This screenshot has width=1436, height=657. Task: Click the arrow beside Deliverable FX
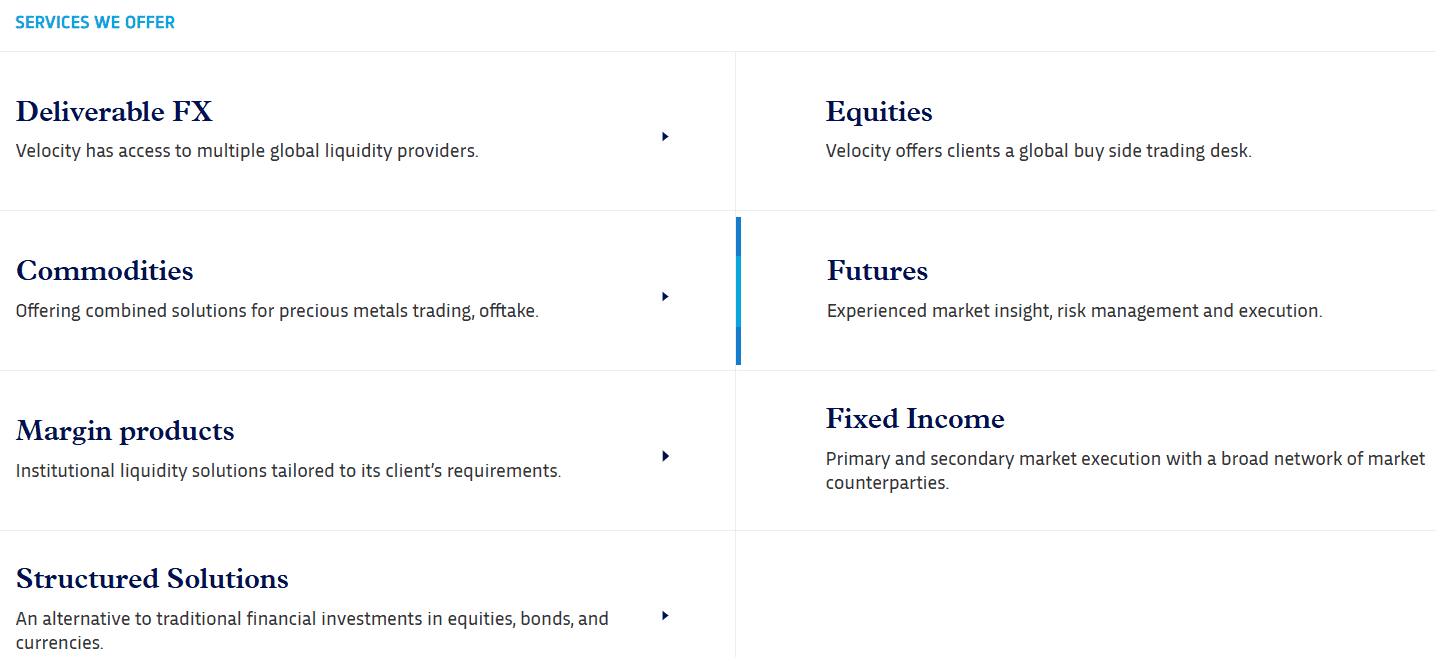coord(665,136)
